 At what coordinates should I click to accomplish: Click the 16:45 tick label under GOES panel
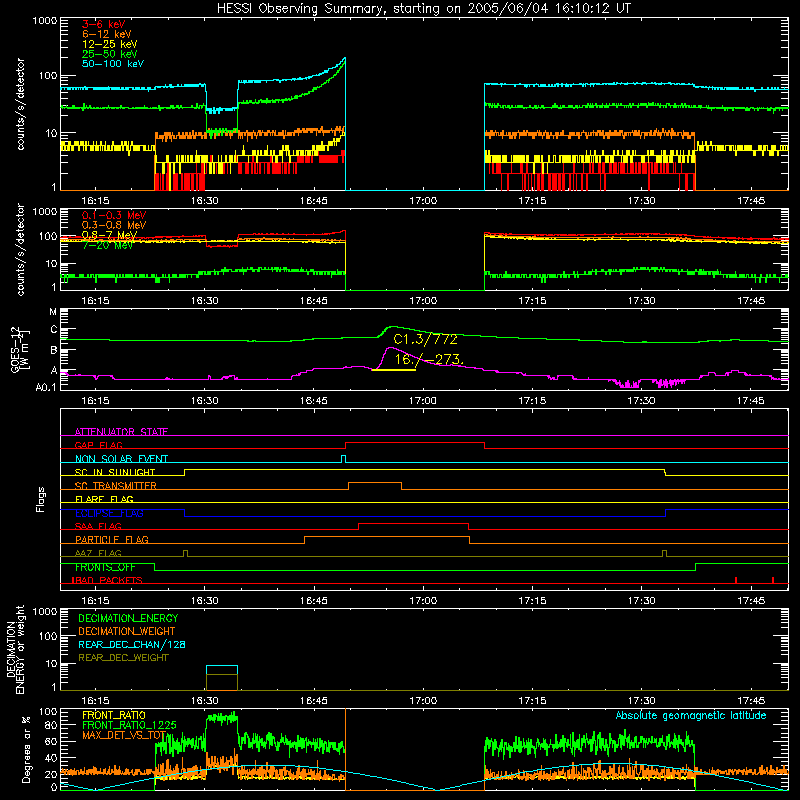click(x=313, y=401)
